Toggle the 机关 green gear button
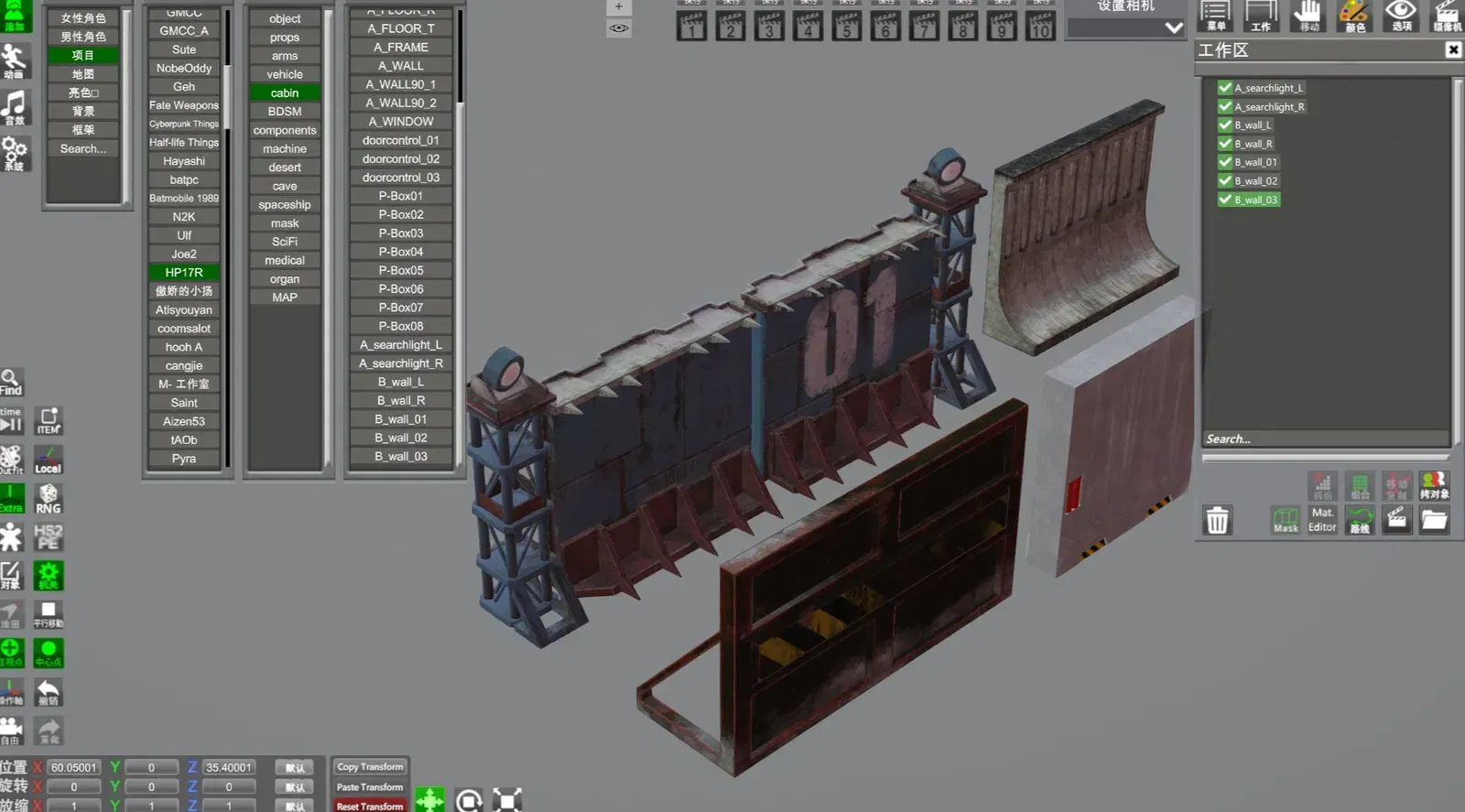Screen dimensions: 1465x812 tap(49, 575)
